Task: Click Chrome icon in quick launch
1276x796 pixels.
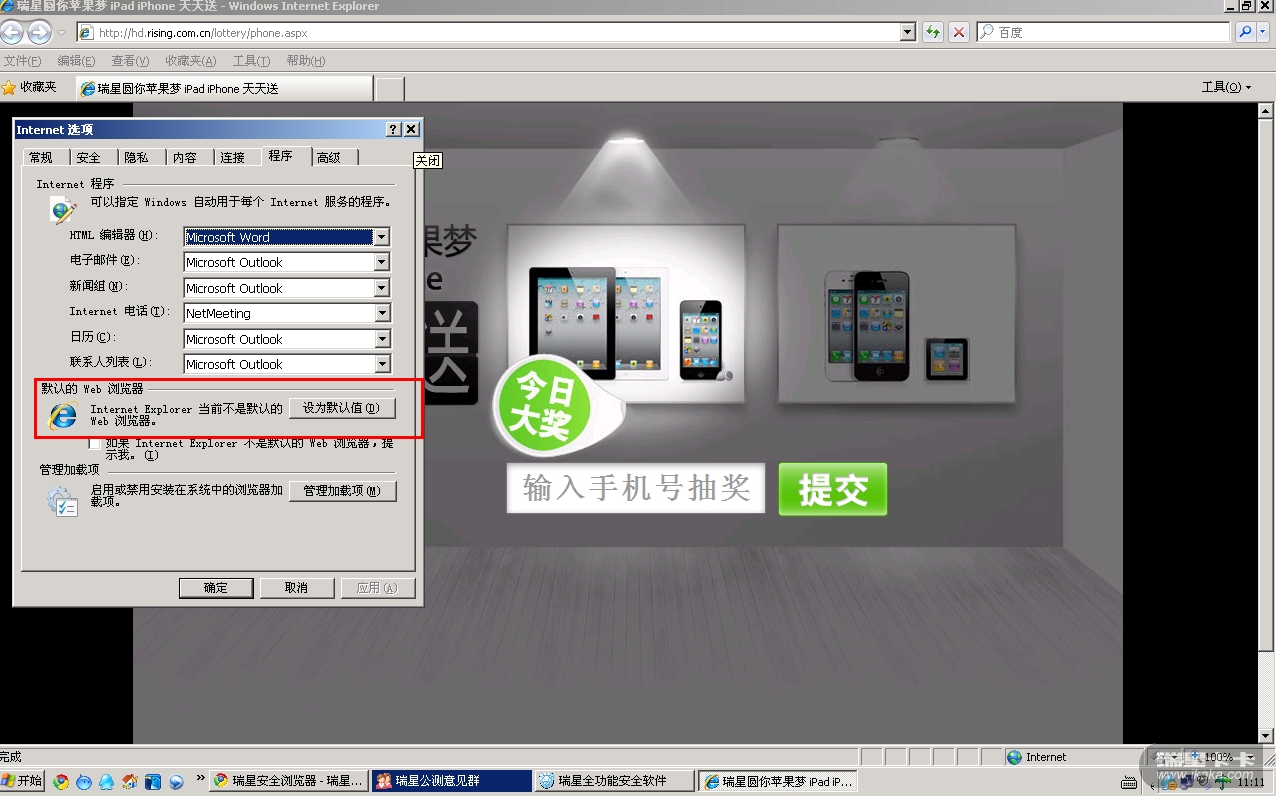Action: tap(61, 781)
